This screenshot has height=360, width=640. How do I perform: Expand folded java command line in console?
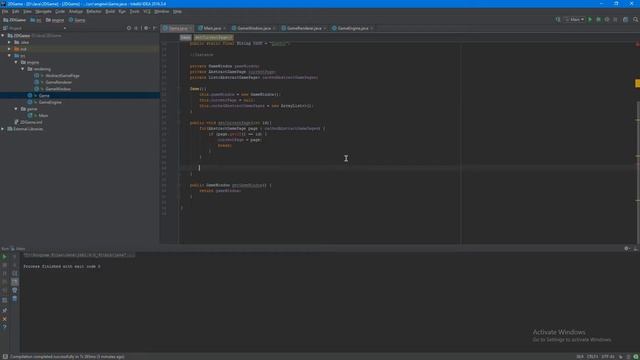tap(78, 255)
